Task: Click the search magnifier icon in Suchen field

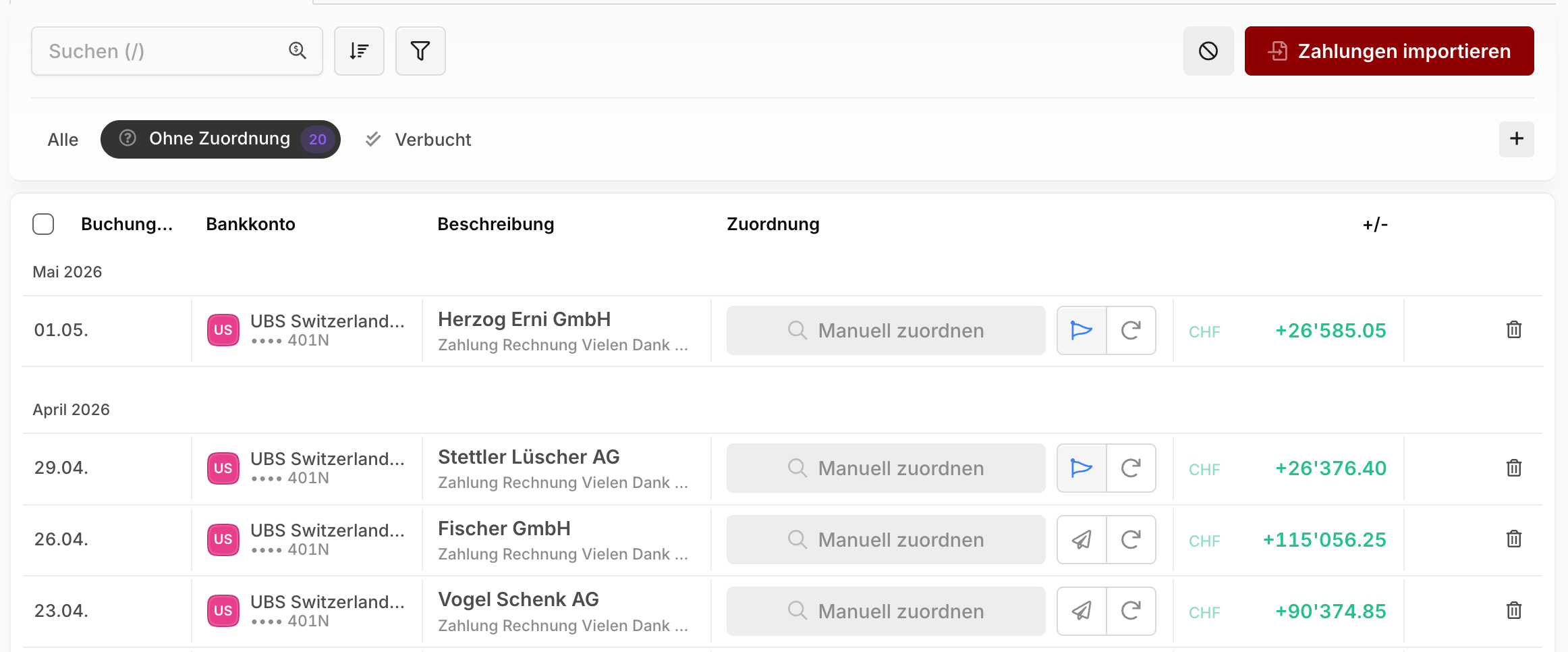Action: [298, 51]
